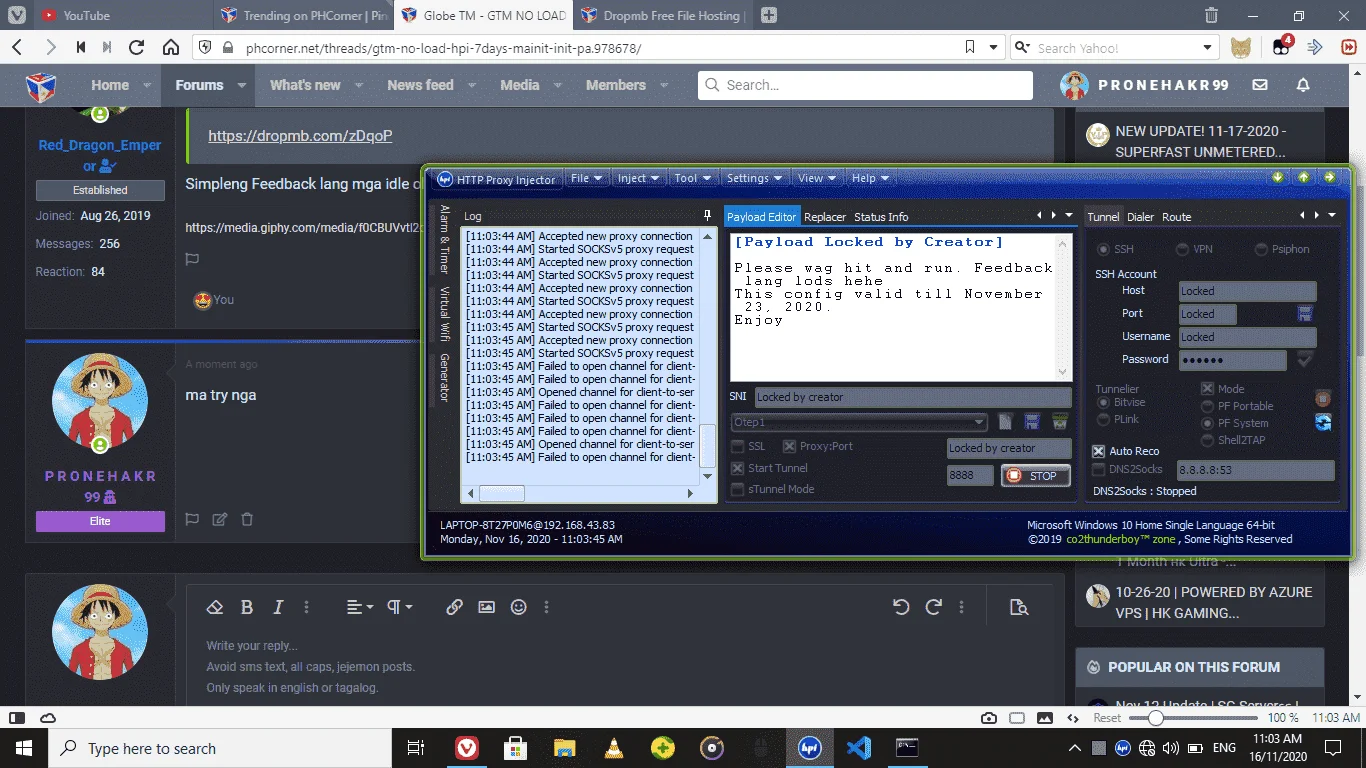Viewport: 1366px width, 768px height.
Task: Open Red_Dragon_Emperor's profile link
Action: pyautogui.click(x=99, y=155)
